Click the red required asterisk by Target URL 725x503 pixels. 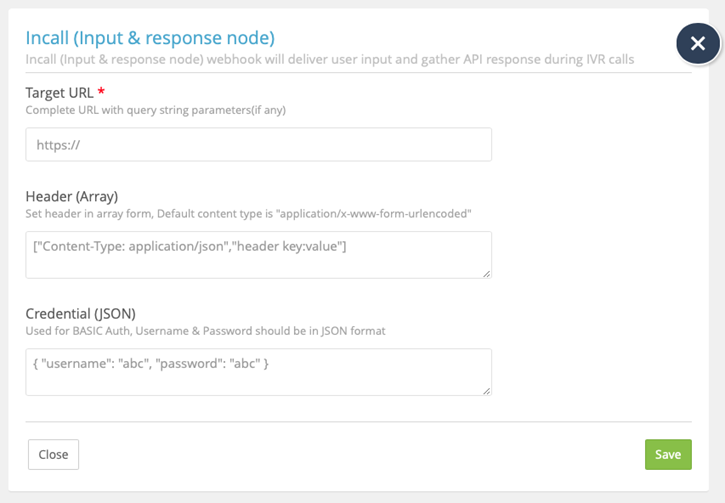click(101, 91)
